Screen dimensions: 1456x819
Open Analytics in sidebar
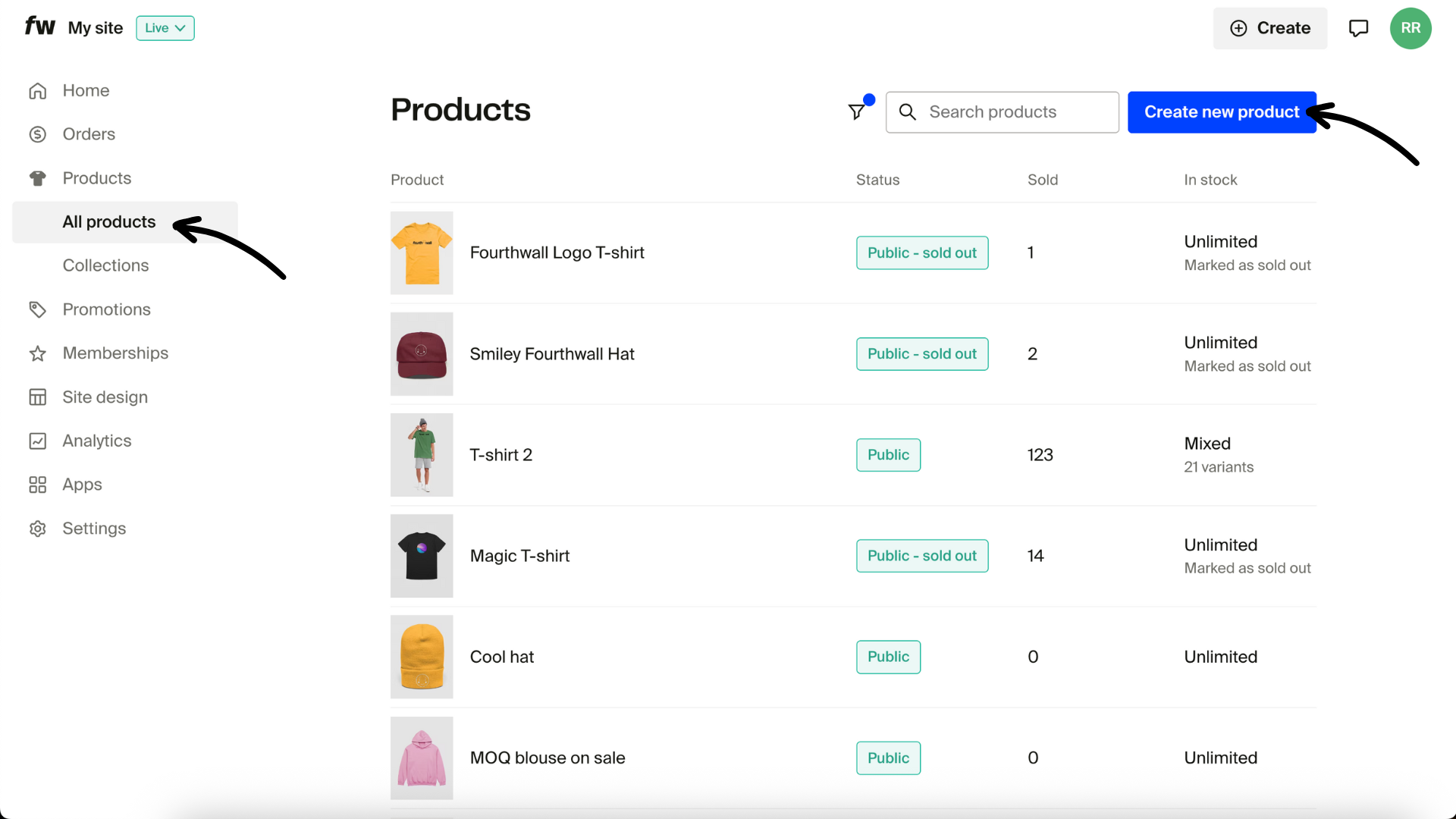coord(97,441)
